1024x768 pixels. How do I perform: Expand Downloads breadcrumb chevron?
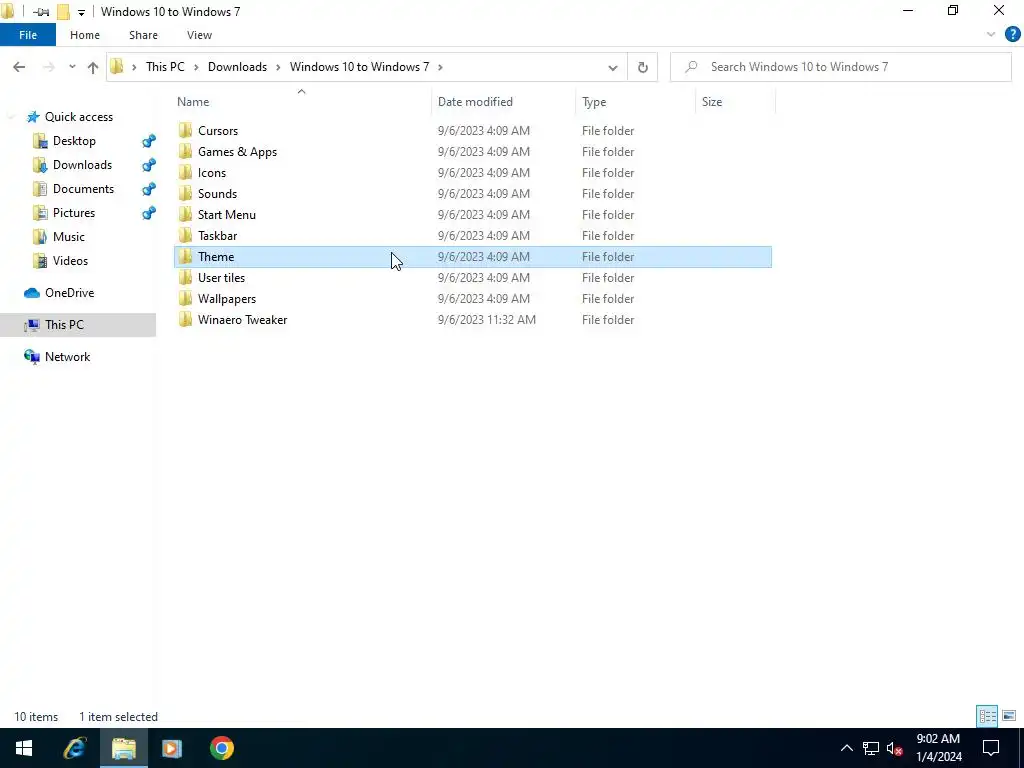click(x=278, y=67)
